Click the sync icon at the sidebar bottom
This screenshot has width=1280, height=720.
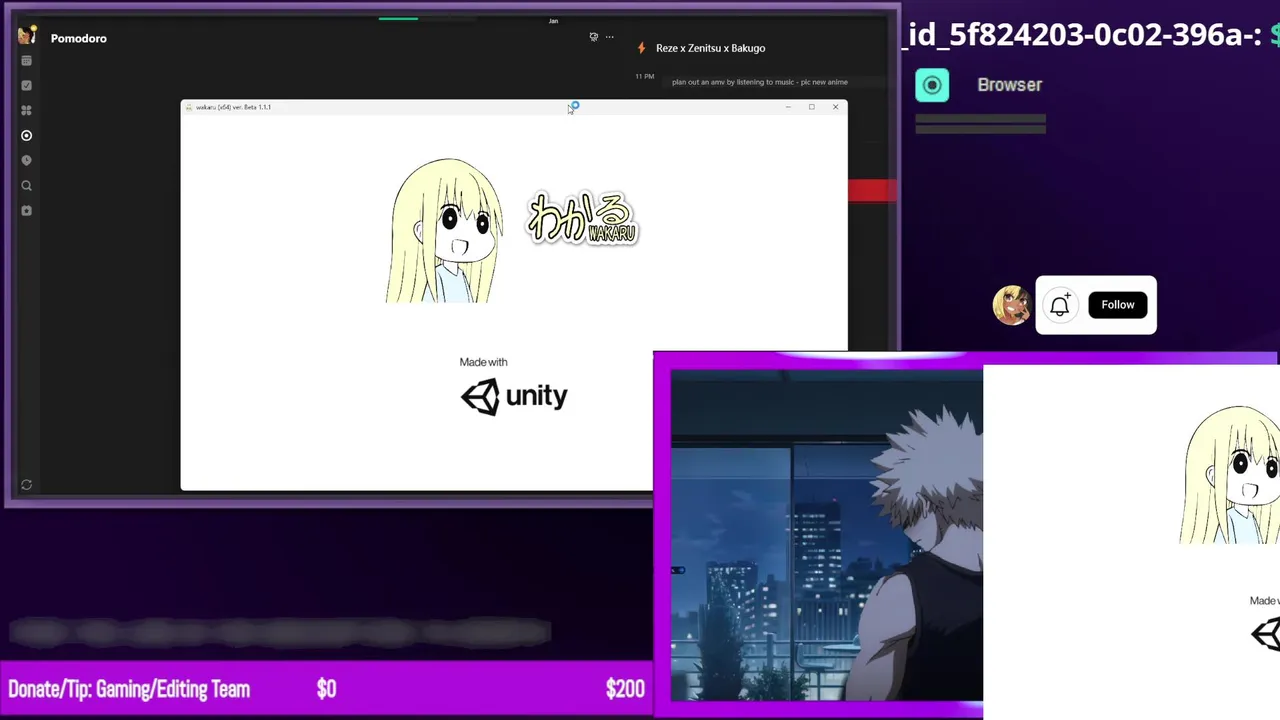(27, 485)
